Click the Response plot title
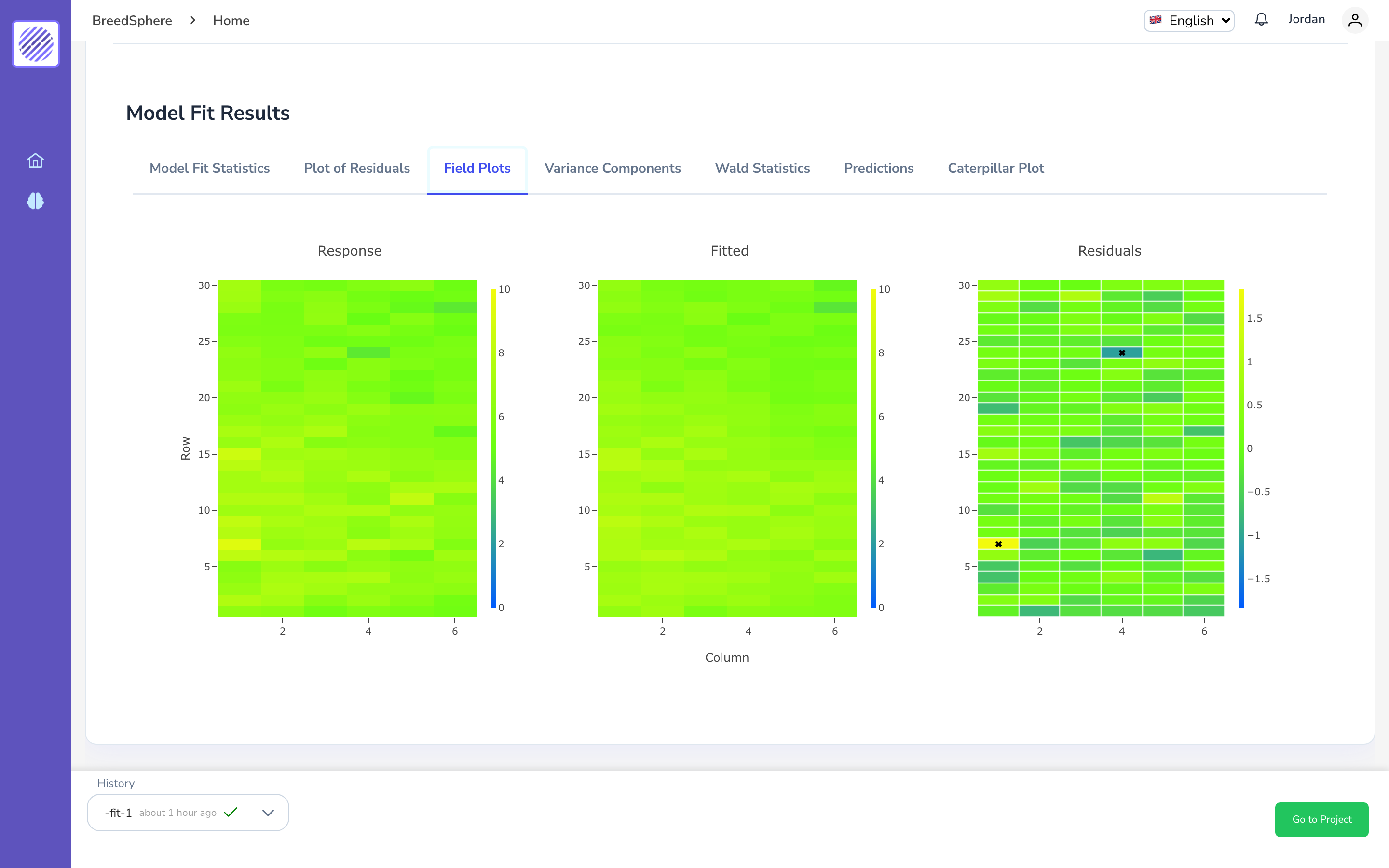1389x868 pixels. tap(350, 251)
